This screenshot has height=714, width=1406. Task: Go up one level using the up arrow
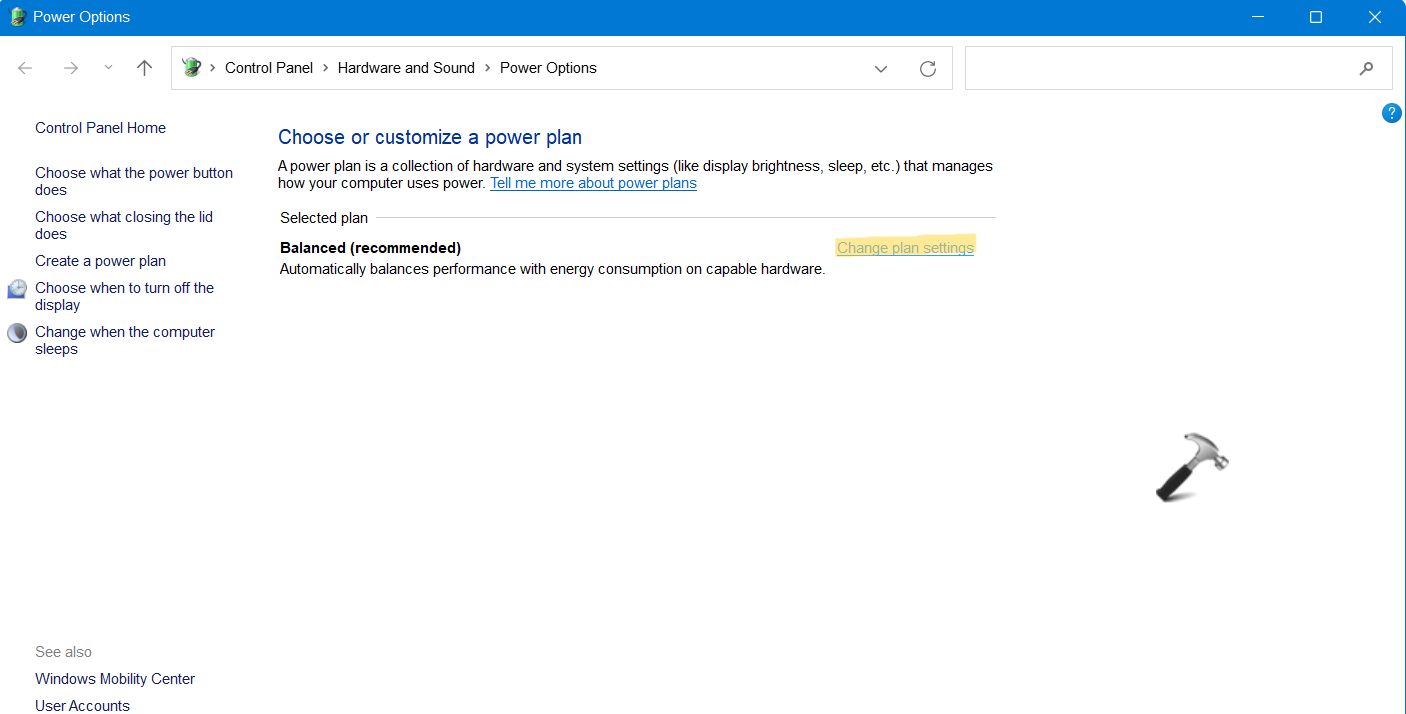pos(144,67)
